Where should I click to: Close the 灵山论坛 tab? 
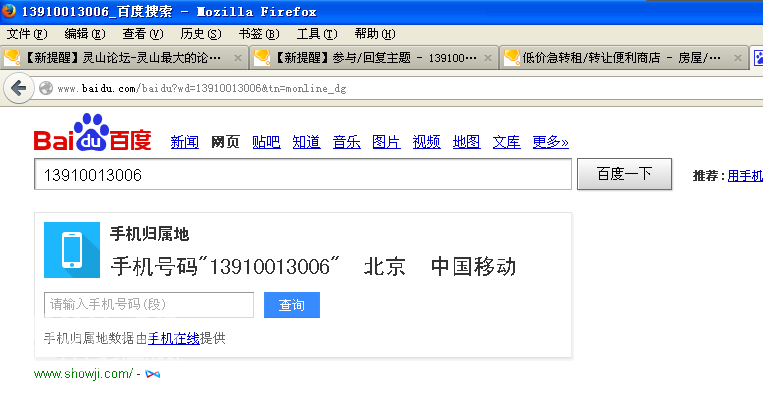[x=237, y=58]
